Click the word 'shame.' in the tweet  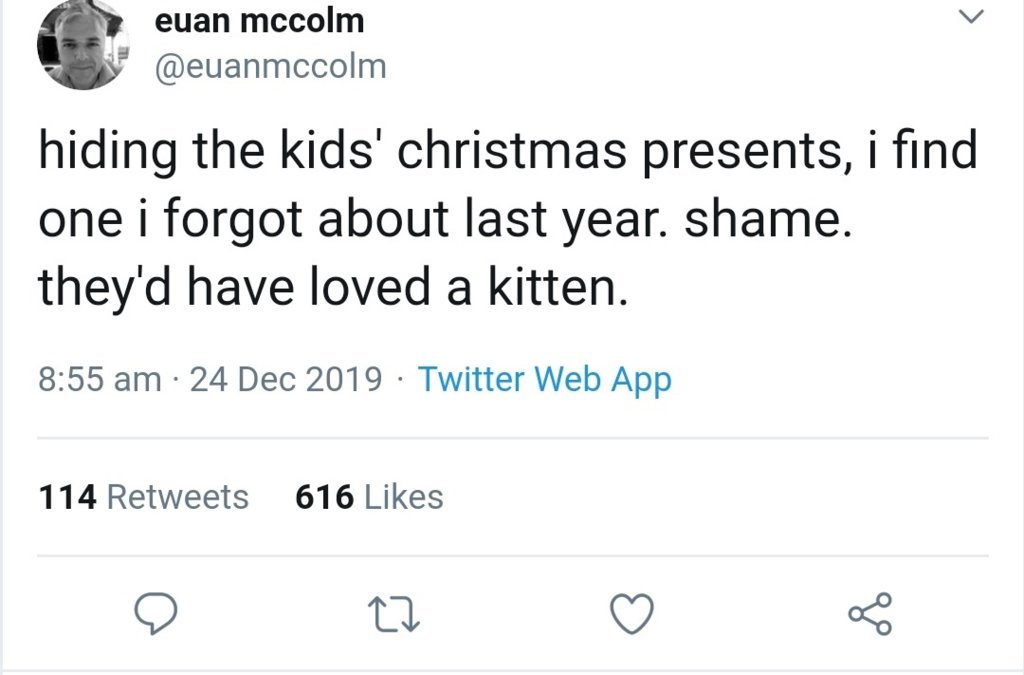768,222
